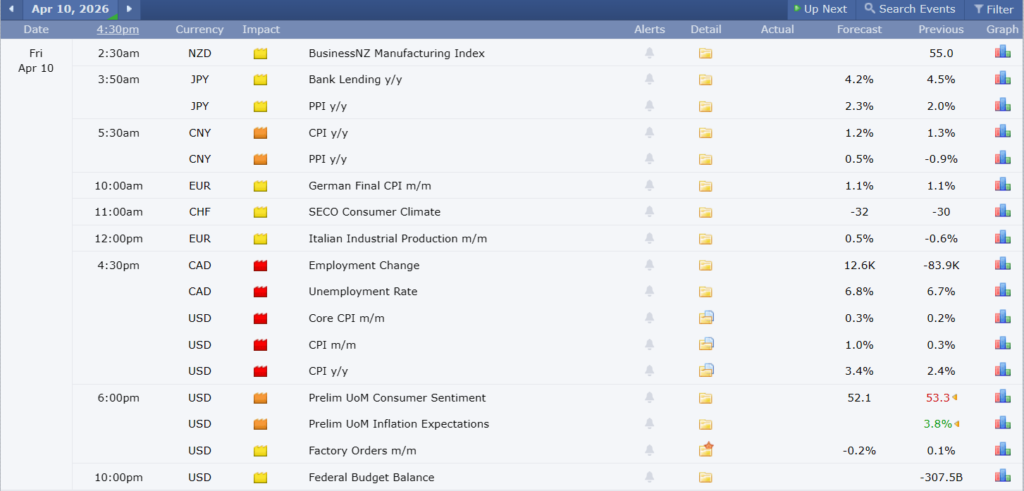Open starred detail folder for Factory Orders
Image resolution: width=1024 pixels, height=491 pixels.
[706, 450]
